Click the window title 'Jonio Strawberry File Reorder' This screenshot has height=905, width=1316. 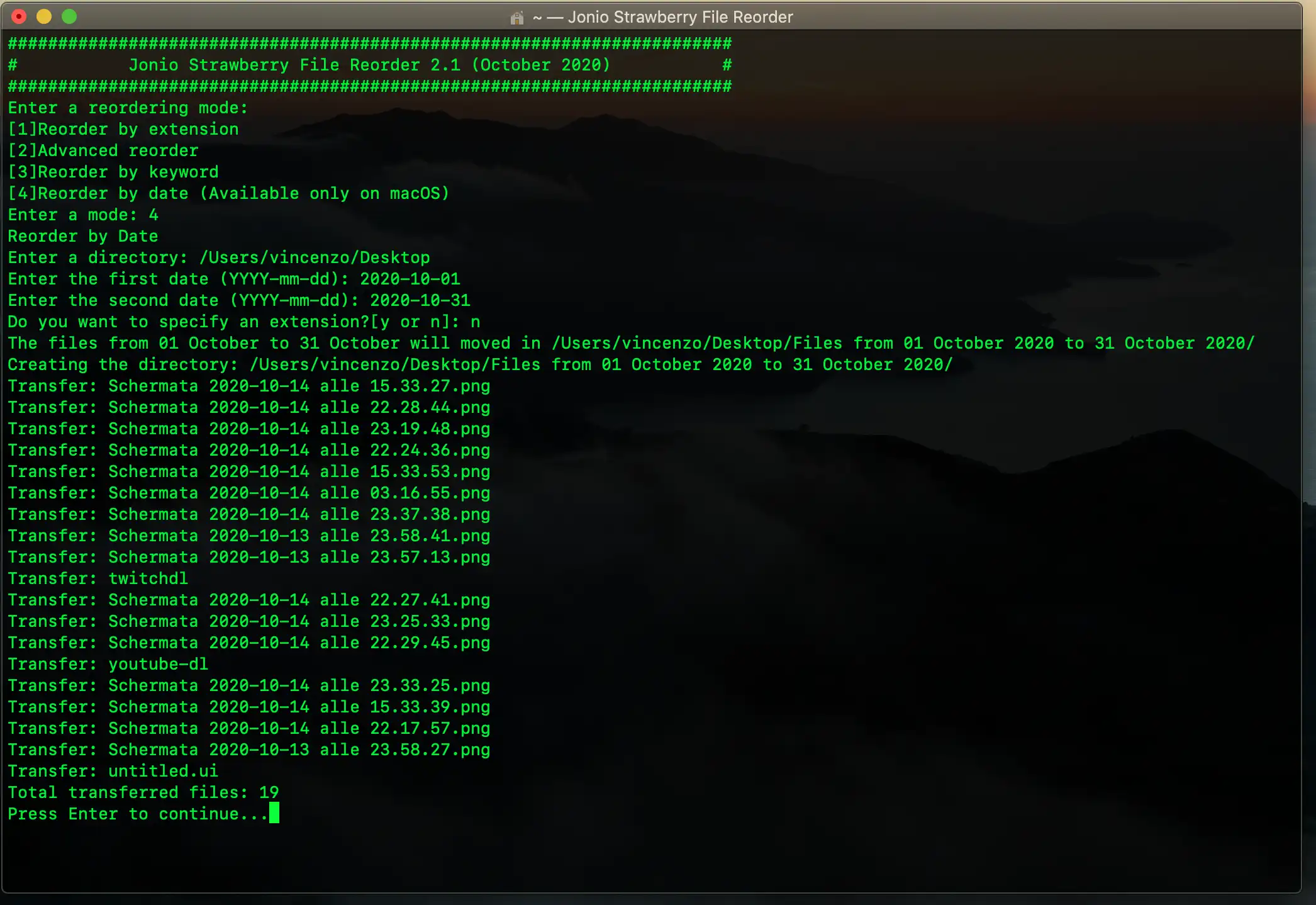pyautogui.click(x=680, y=17)
